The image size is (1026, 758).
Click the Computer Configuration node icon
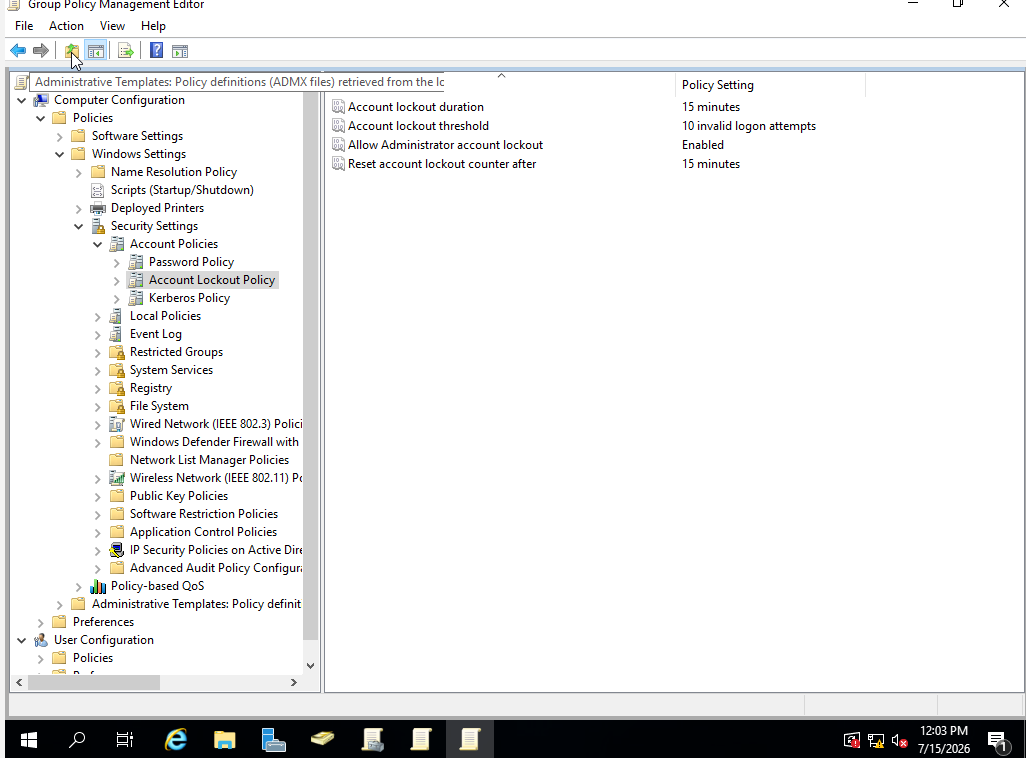pyautogui.click(x=41, y=100)
